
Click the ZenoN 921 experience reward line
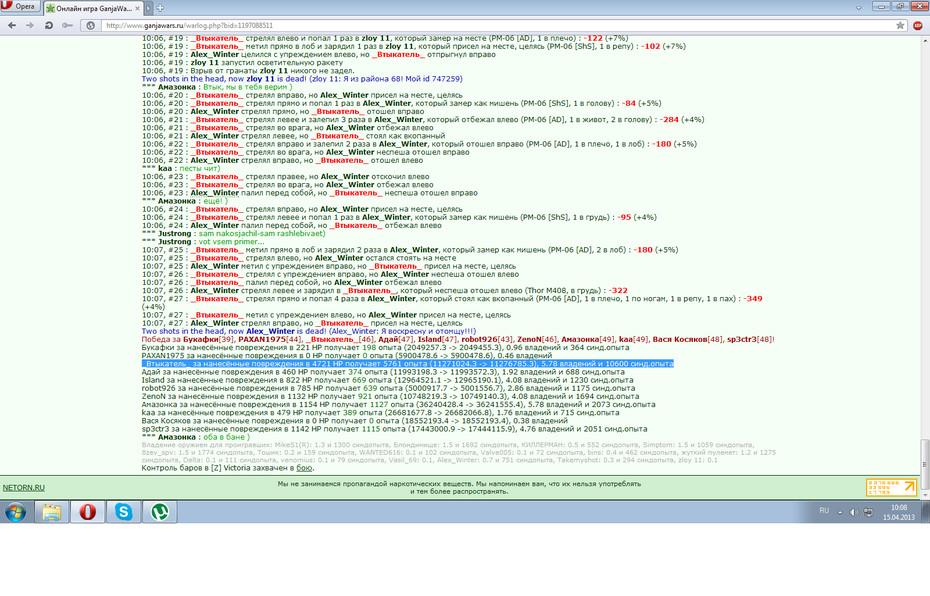click(390, 396)
